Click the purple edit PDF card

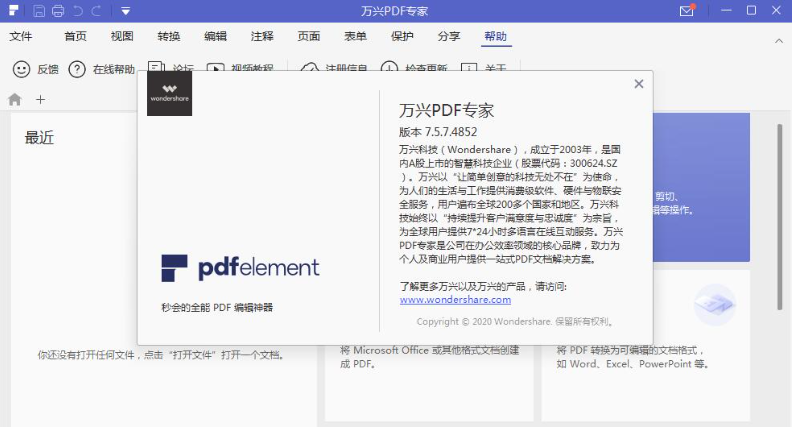click(x=701, y=187)
